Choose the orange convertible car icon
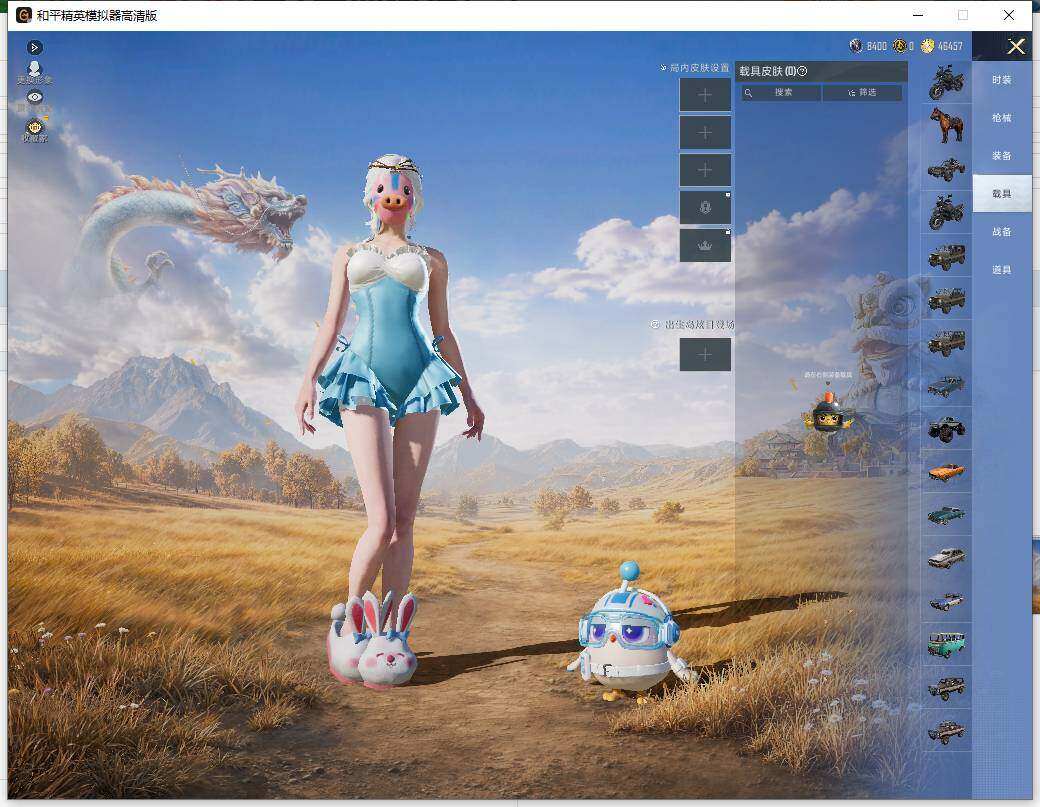1040x807 pixels. point(946,471)
